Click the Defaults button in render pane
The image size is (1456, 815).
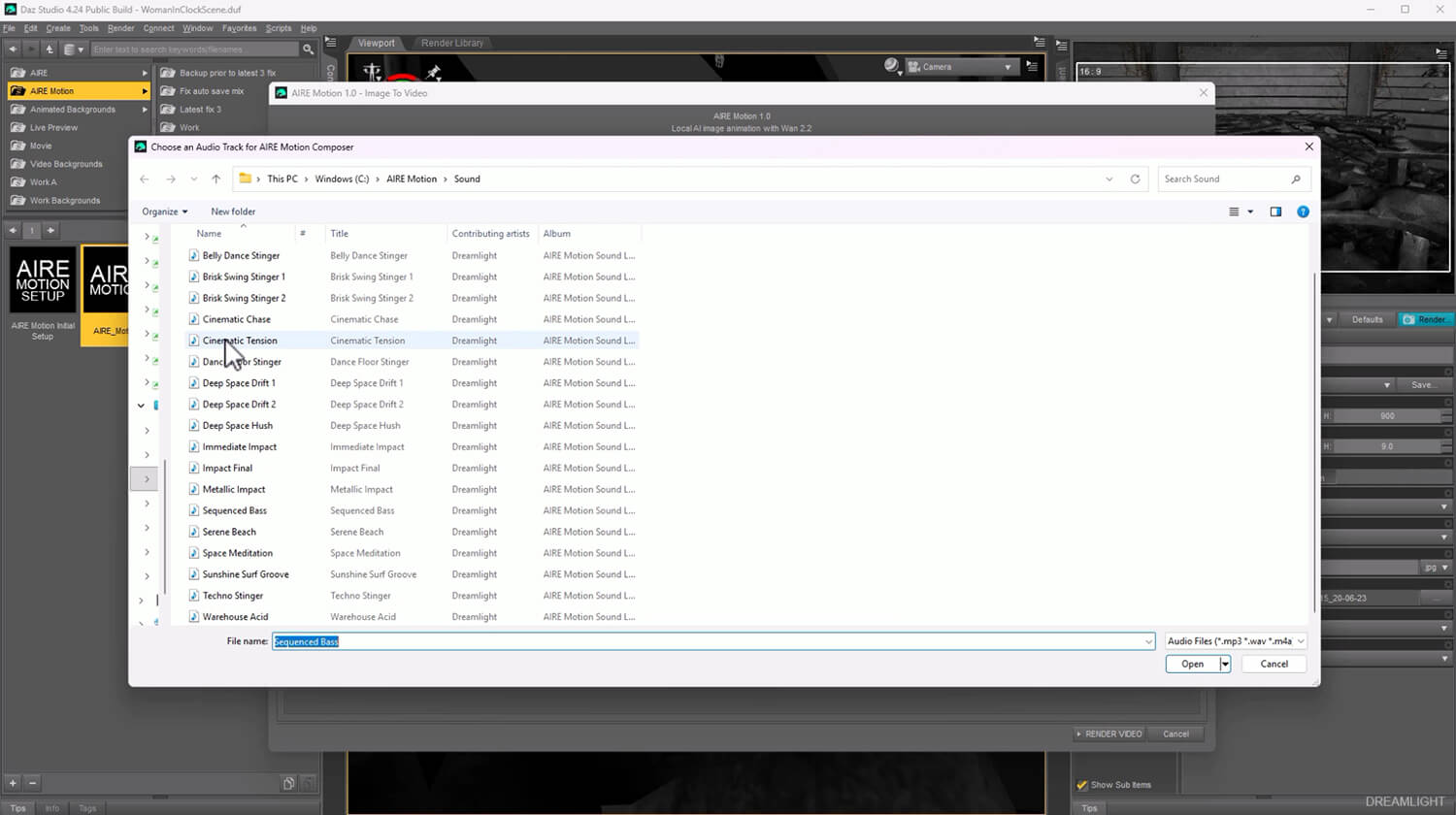click(1367, 319)
